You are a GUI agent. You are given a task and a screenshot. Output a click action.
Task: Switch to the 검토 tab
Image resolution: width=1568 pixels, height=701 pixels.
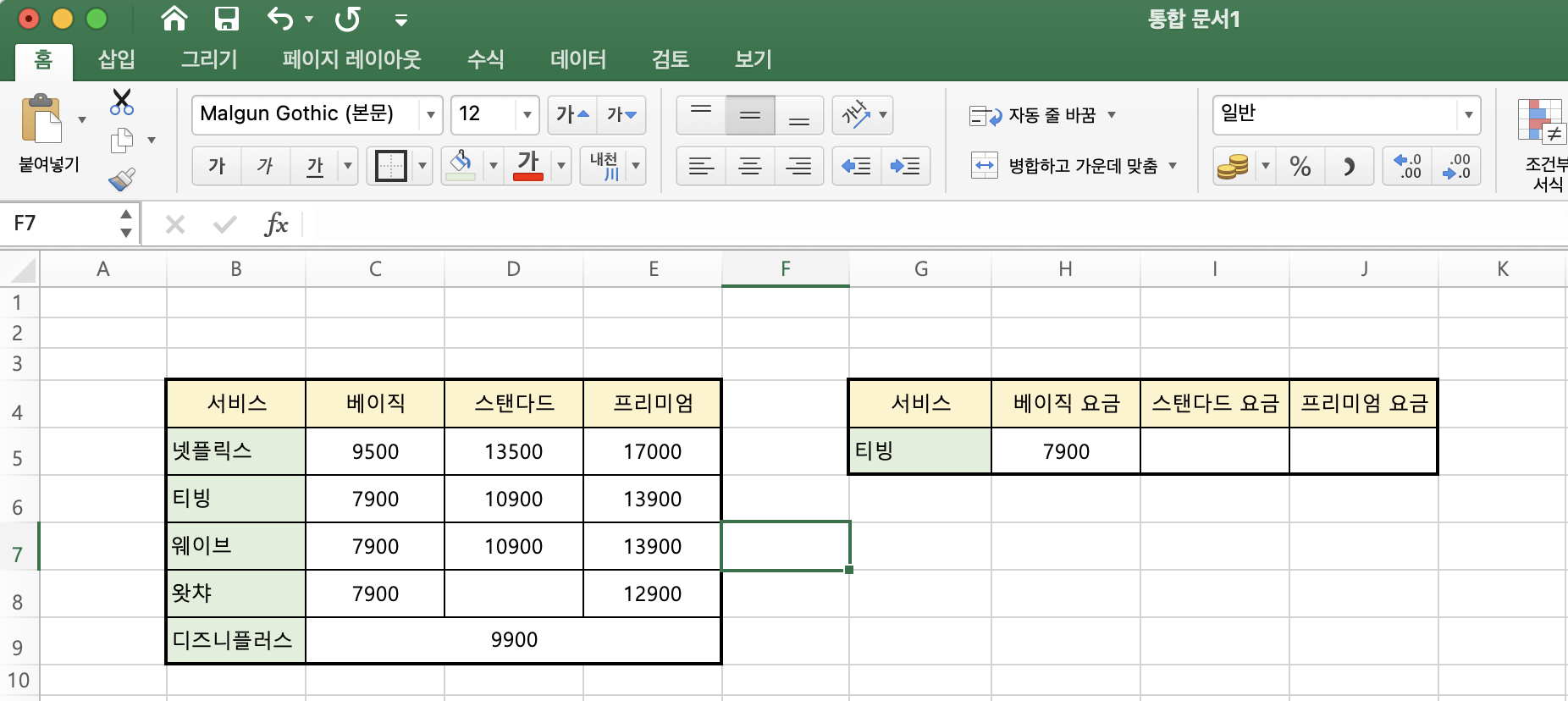pos(671,59)
